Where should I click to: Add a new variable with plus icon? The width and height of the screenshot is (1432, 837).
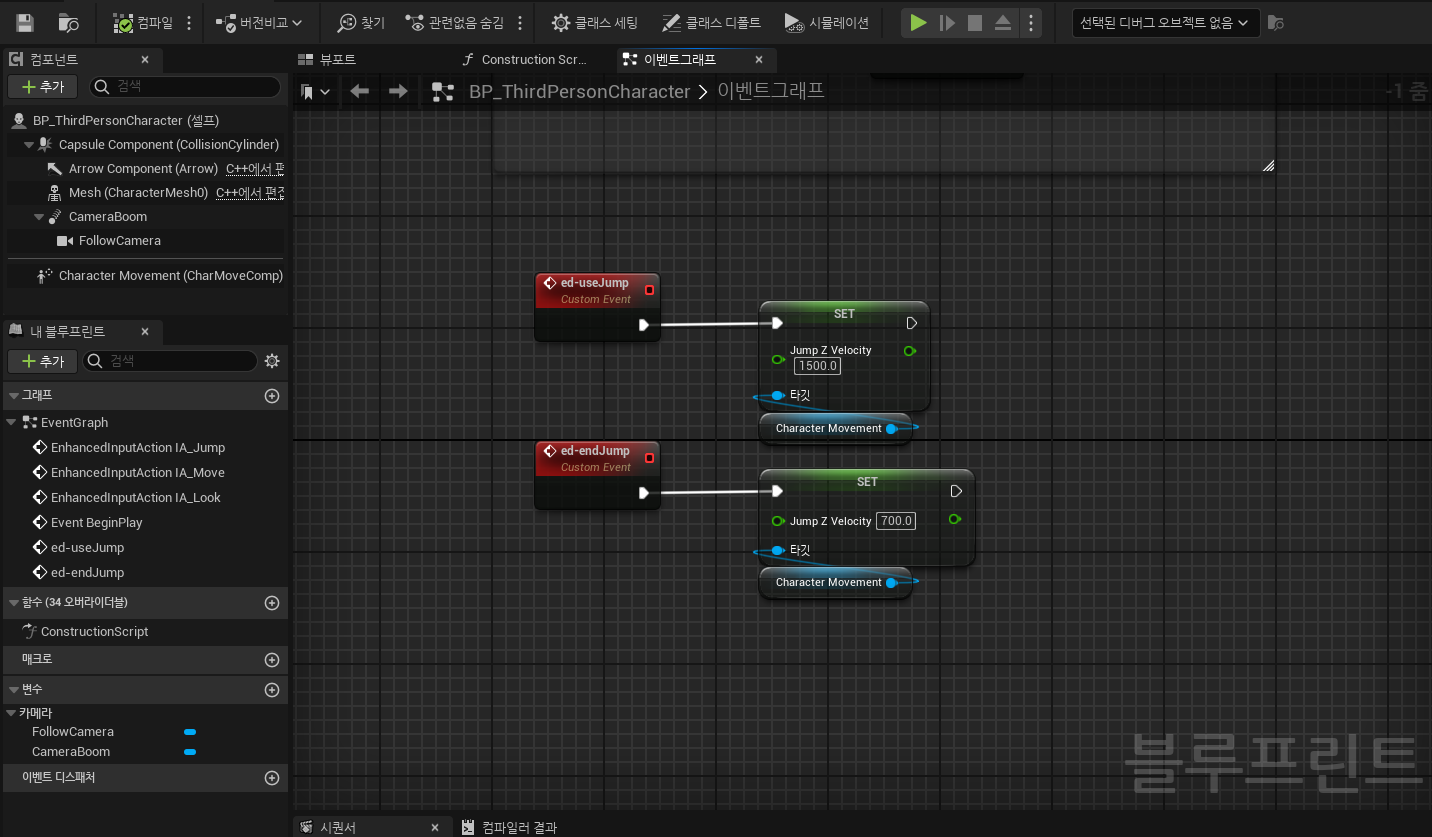click(271, 690)
